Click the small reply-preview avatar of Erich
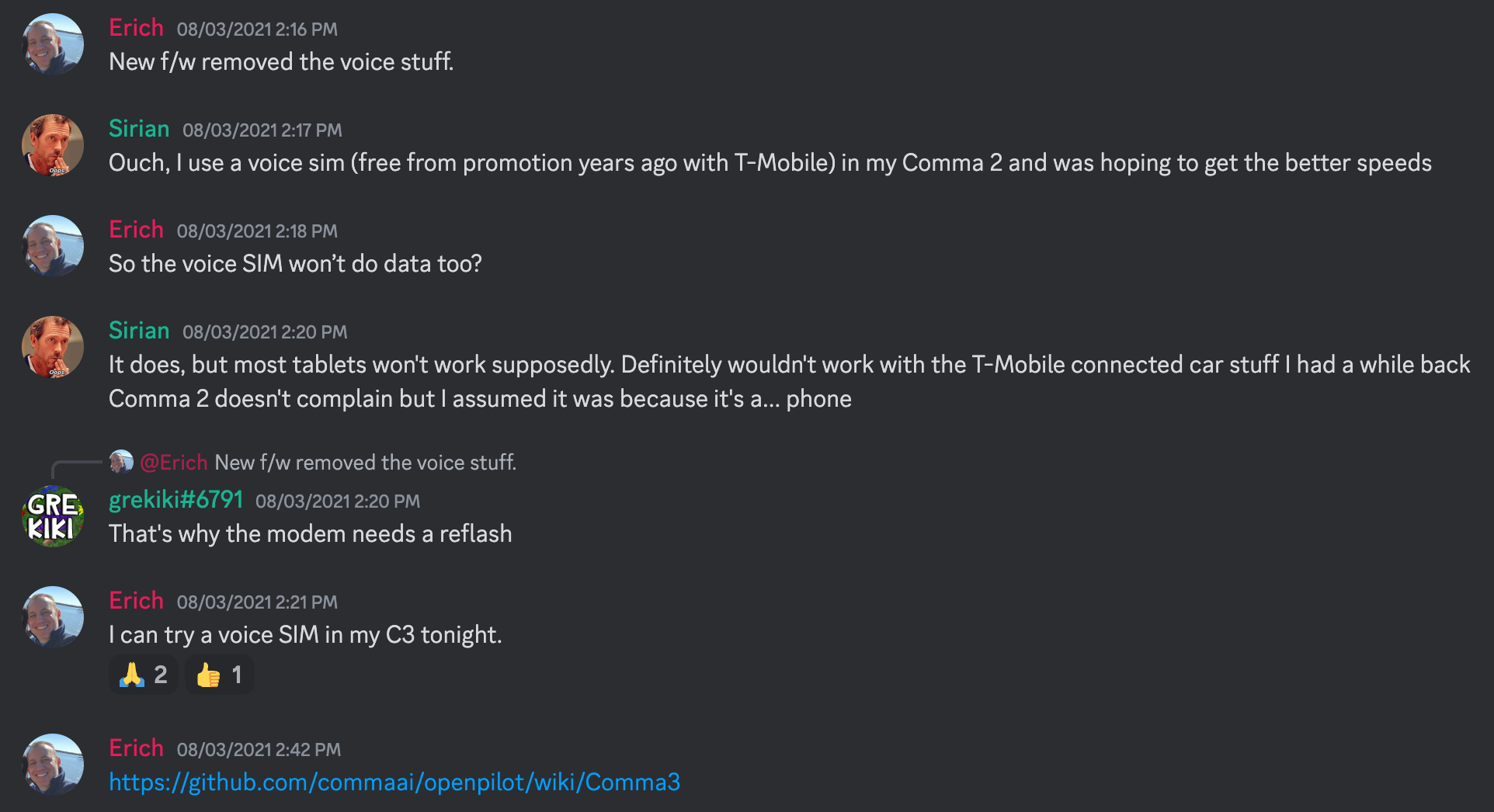The width and height of the screenshot is (1494, 812). [121, 462]
